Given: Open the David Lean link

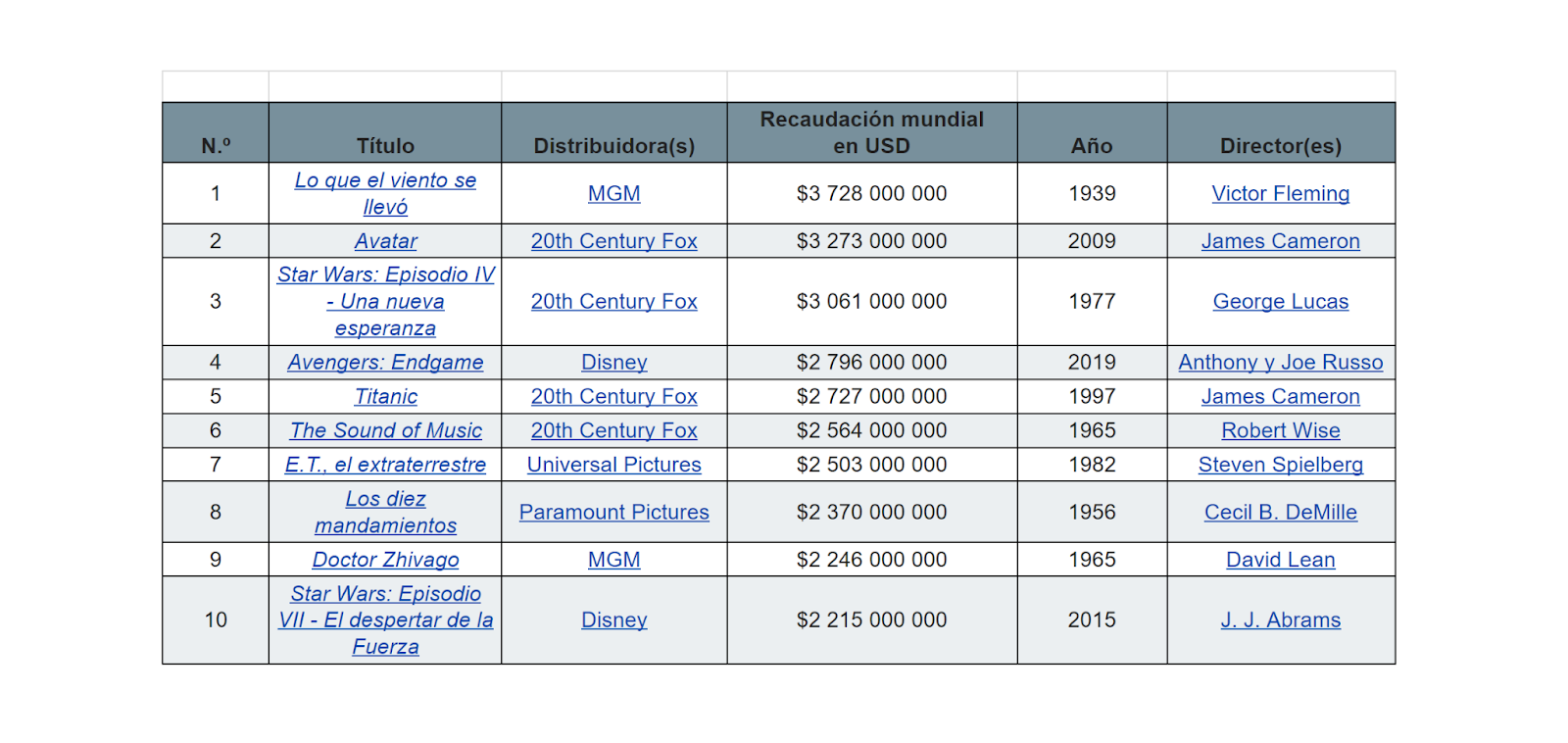Looking at the screenshot, I should click(1281, 560).
